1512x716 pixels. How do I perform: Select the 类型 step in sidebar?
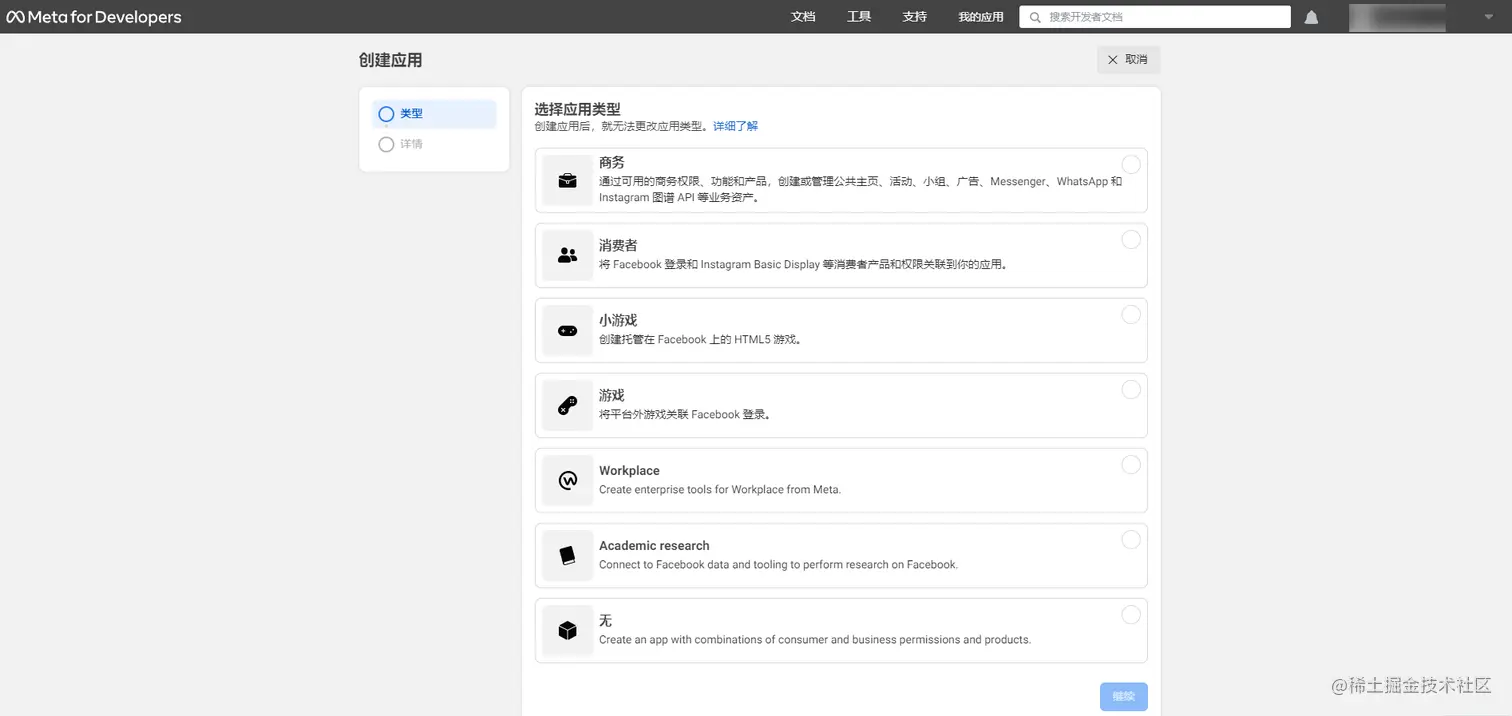(434, 114)
